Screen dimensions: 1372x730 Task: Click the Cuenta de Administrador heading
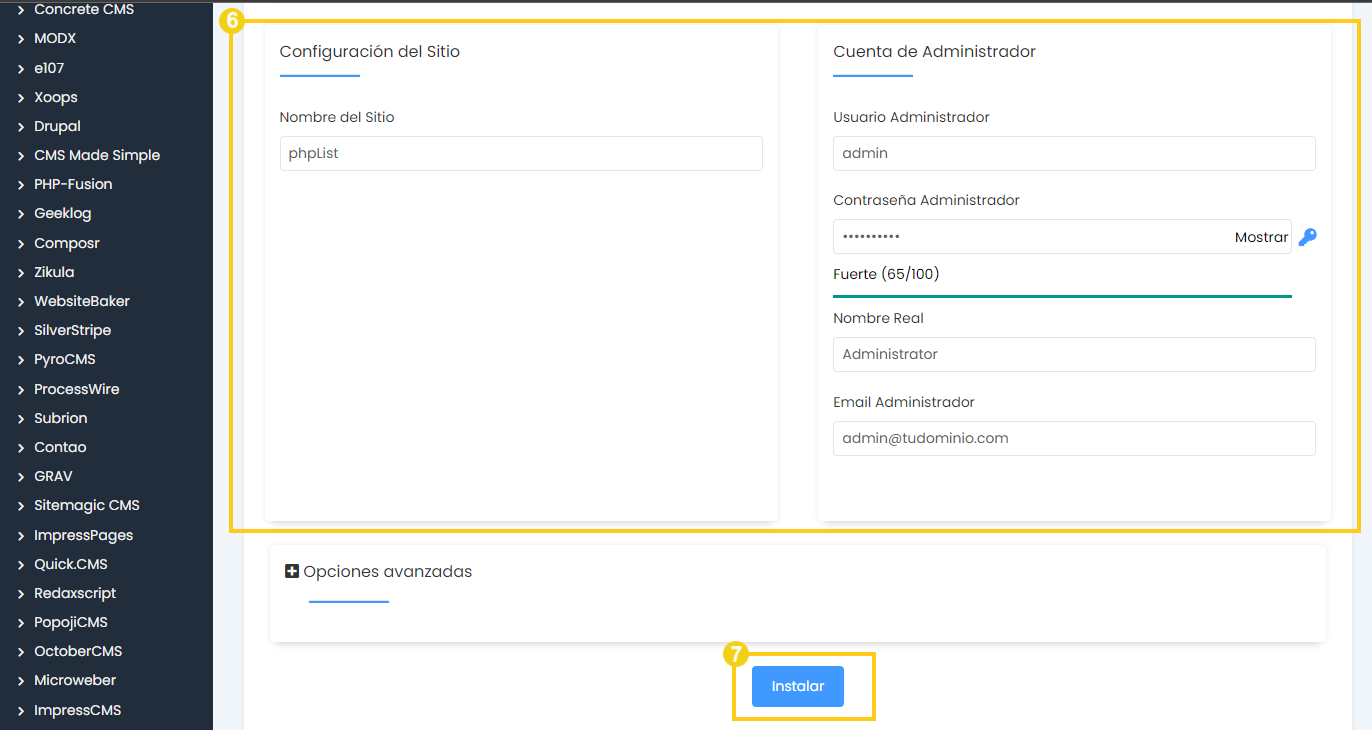(x=934, y=51)
